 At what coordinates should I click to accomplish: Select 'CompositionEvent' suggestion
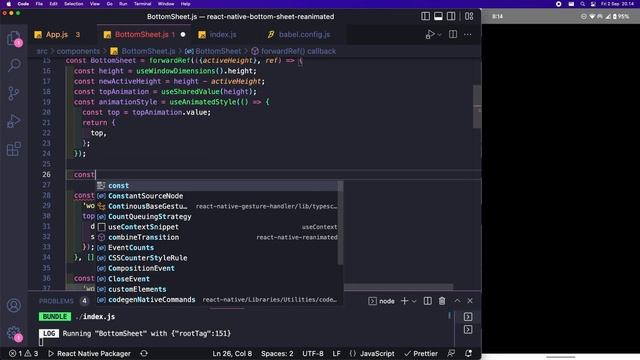click(x=217, y=268)
